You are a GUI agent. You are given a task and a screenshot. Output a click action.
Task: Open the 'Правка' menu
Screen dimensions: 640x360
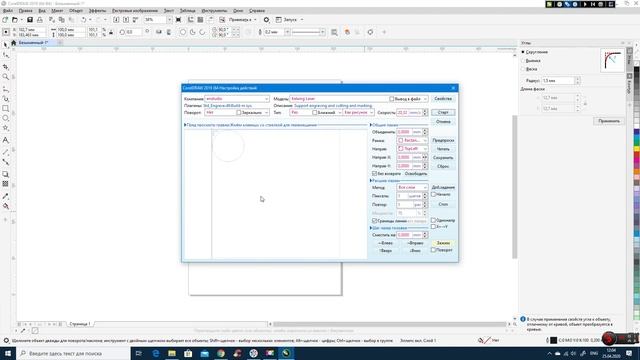pyautogui.click(x=25, y=11)
